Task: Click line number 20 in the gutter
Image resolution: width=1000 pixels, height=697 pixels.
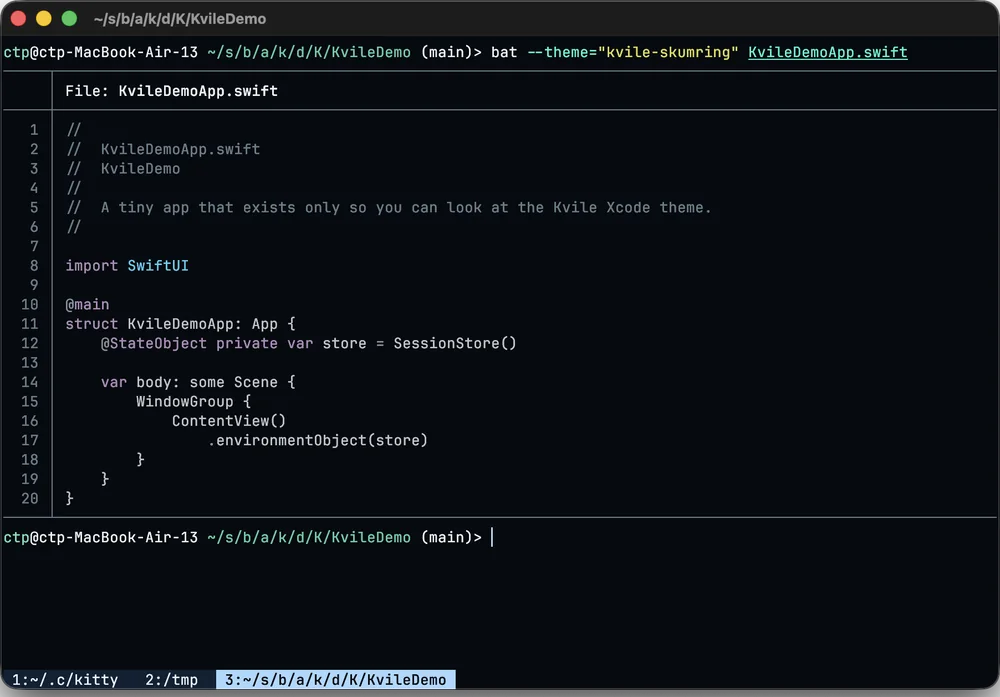Action: tap(30, 499)
